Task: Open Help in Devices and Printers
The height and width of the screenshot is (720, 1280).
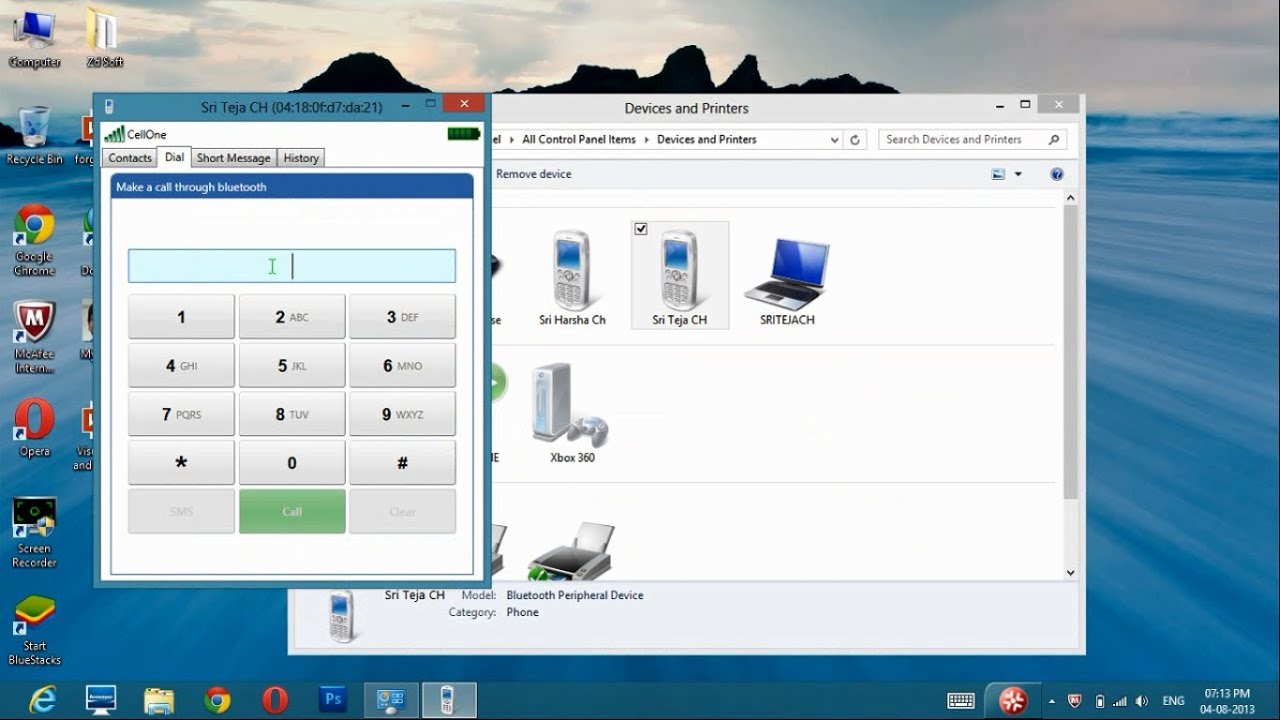Action: [1057, 174]
